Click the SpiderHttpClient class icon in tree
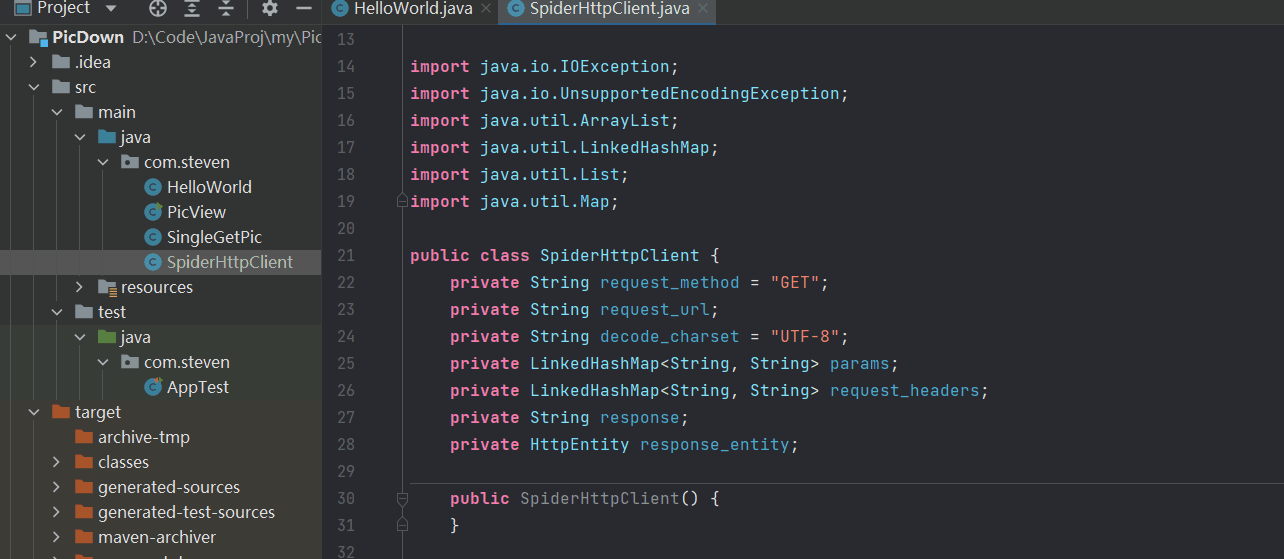This screenshot has width=1284, height=559. pyautogui.click(x=152, y=262)
